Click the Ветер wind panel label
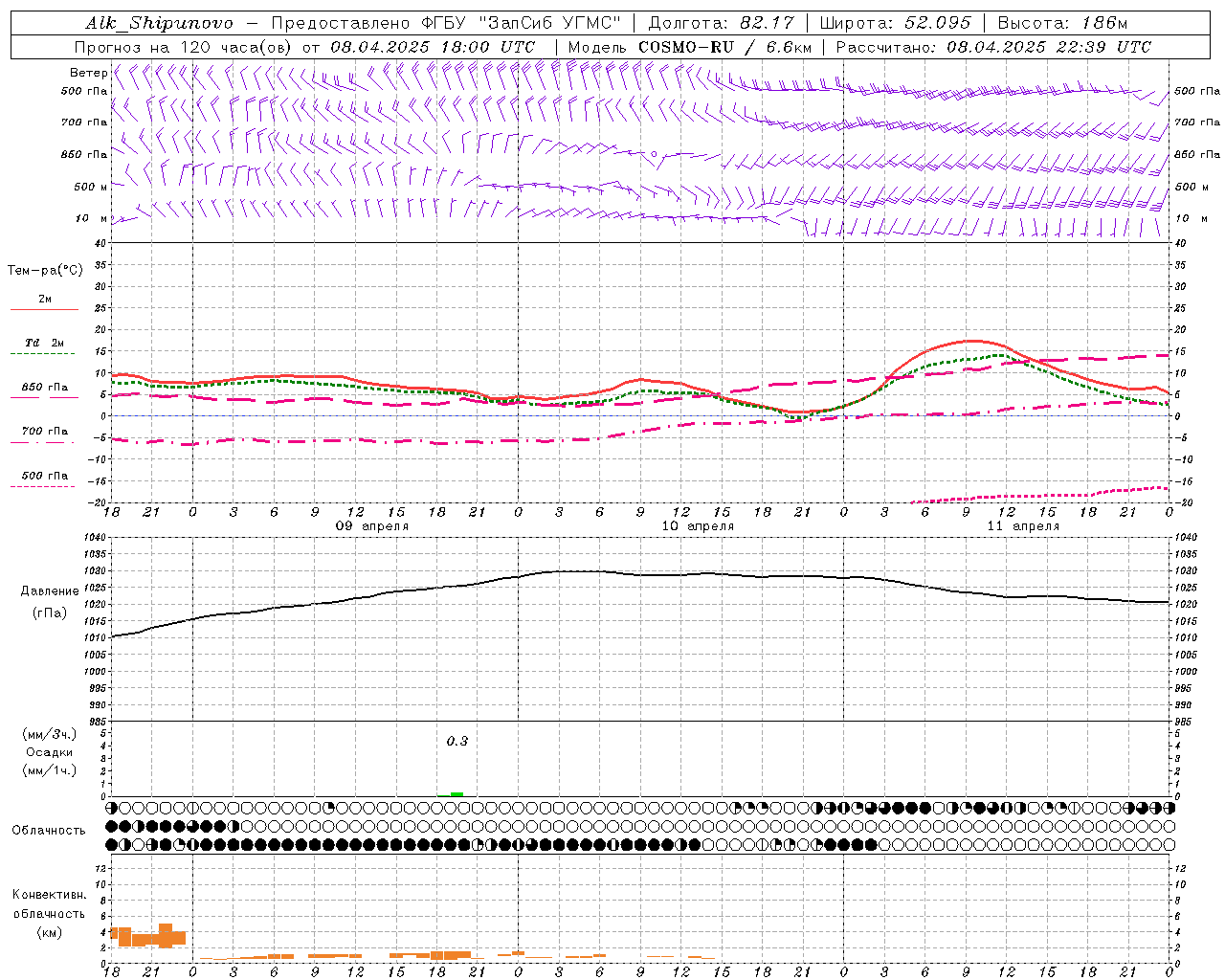Image resolution: width=1225 pixels, height=980 pixels. (x=88, y=73)
